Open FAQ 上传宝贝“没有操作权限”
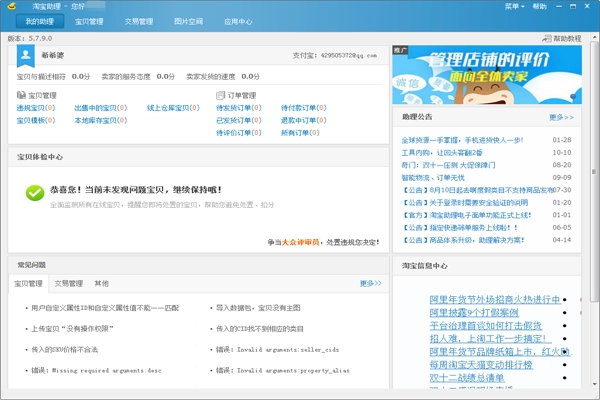Screen dimensions: 600x400 pos(72,329)
